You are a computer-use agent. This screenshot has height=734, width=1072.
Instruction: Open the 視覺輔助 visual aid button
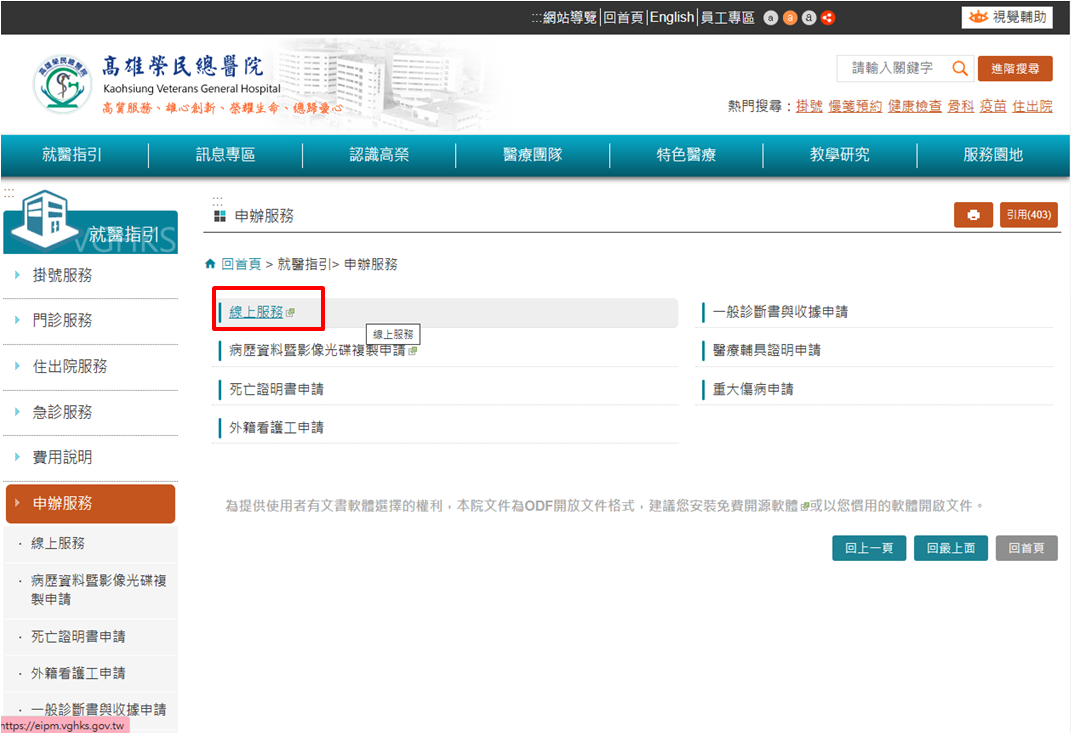[x=1007, y=17]
